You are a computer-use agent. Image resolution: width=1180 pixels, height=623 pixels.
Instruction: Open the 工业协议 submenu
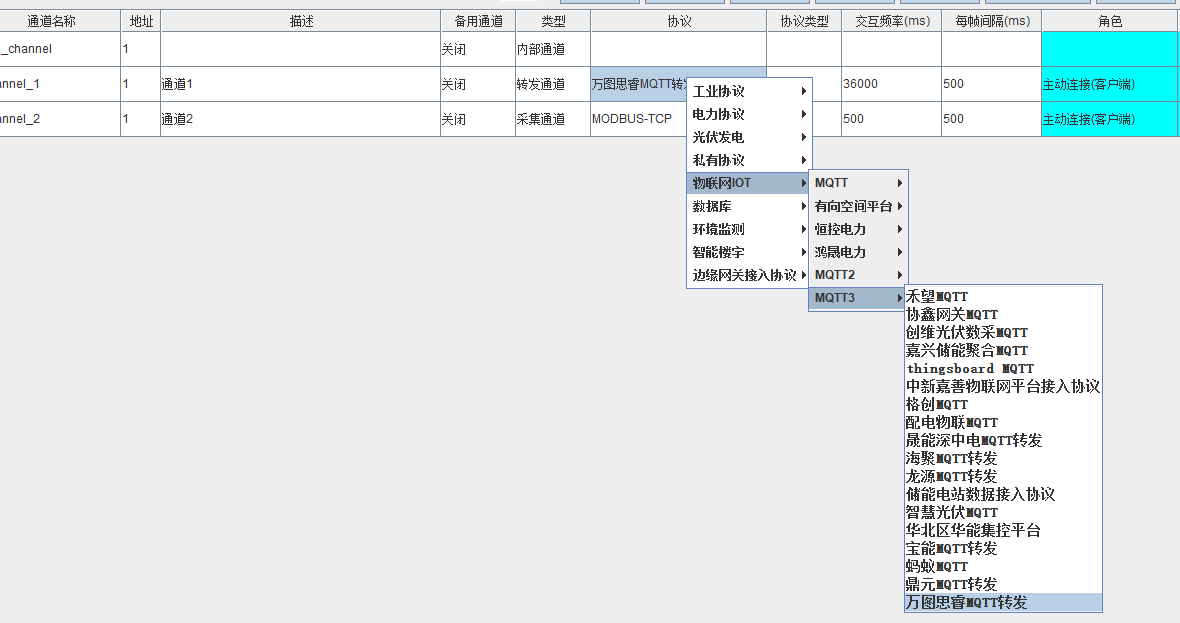click(748, 91)
